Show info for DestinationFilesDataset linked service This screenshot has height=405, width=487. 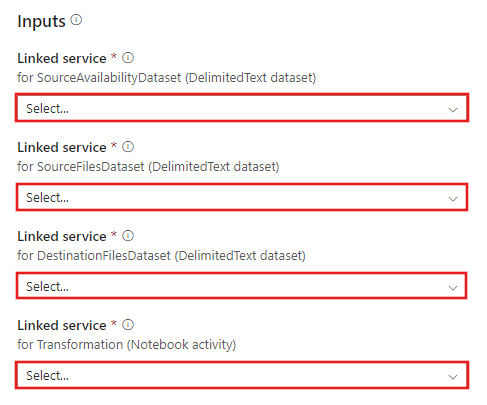point(128,236)
